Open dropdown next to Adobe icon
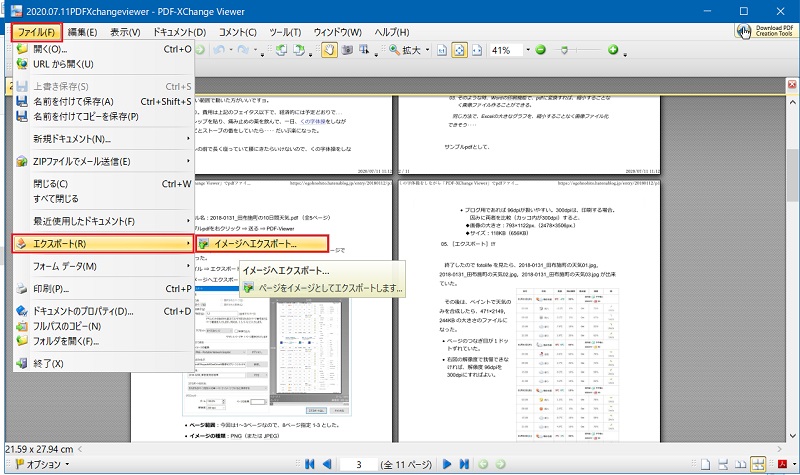Screen dimensions: 800x475 coord(793,464)
